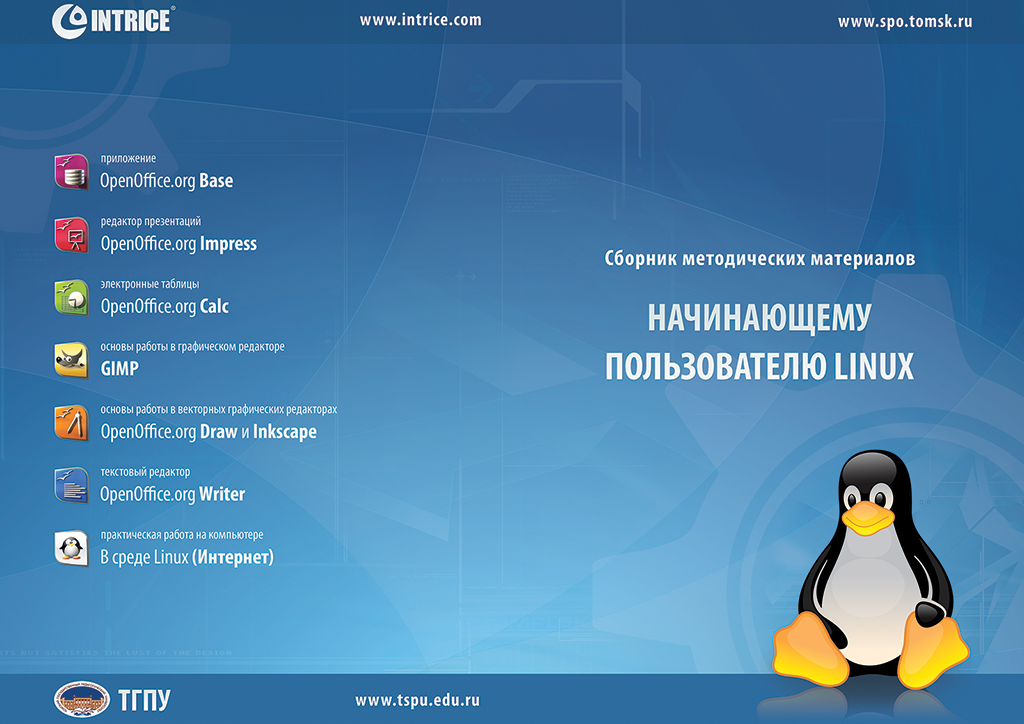Select the В среде Linux (Интернет) title
Screen dimensions: 1024x724
pyautogui.click(x=187, y=557)
